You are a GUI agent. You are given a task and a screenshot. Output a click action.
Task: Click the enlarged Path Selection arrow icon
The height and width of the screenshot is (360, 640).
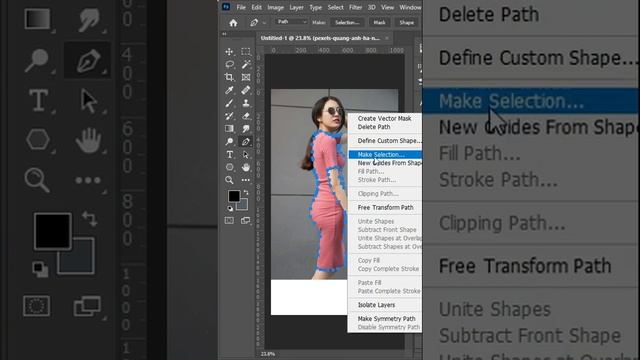coord(89,101)
